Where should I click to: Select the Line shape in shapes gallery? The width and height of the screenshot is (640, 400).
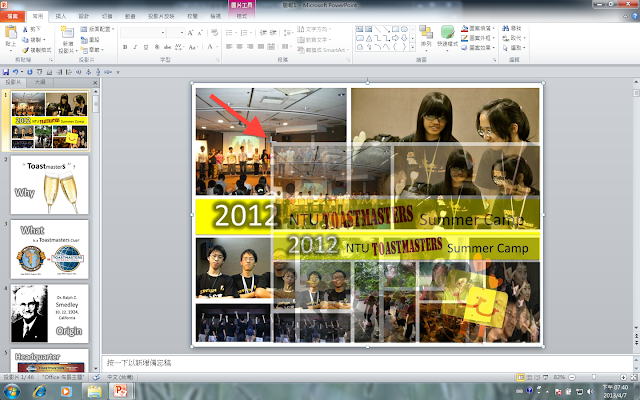378,29
